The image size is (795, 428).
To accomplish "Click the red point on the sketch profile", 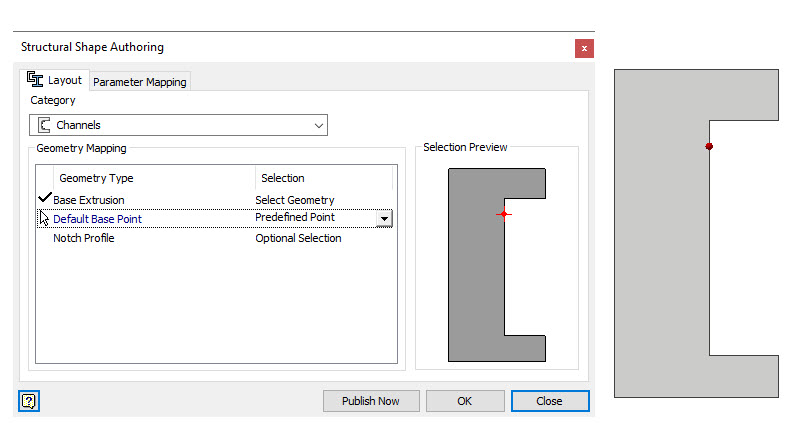I will point(709,147).
